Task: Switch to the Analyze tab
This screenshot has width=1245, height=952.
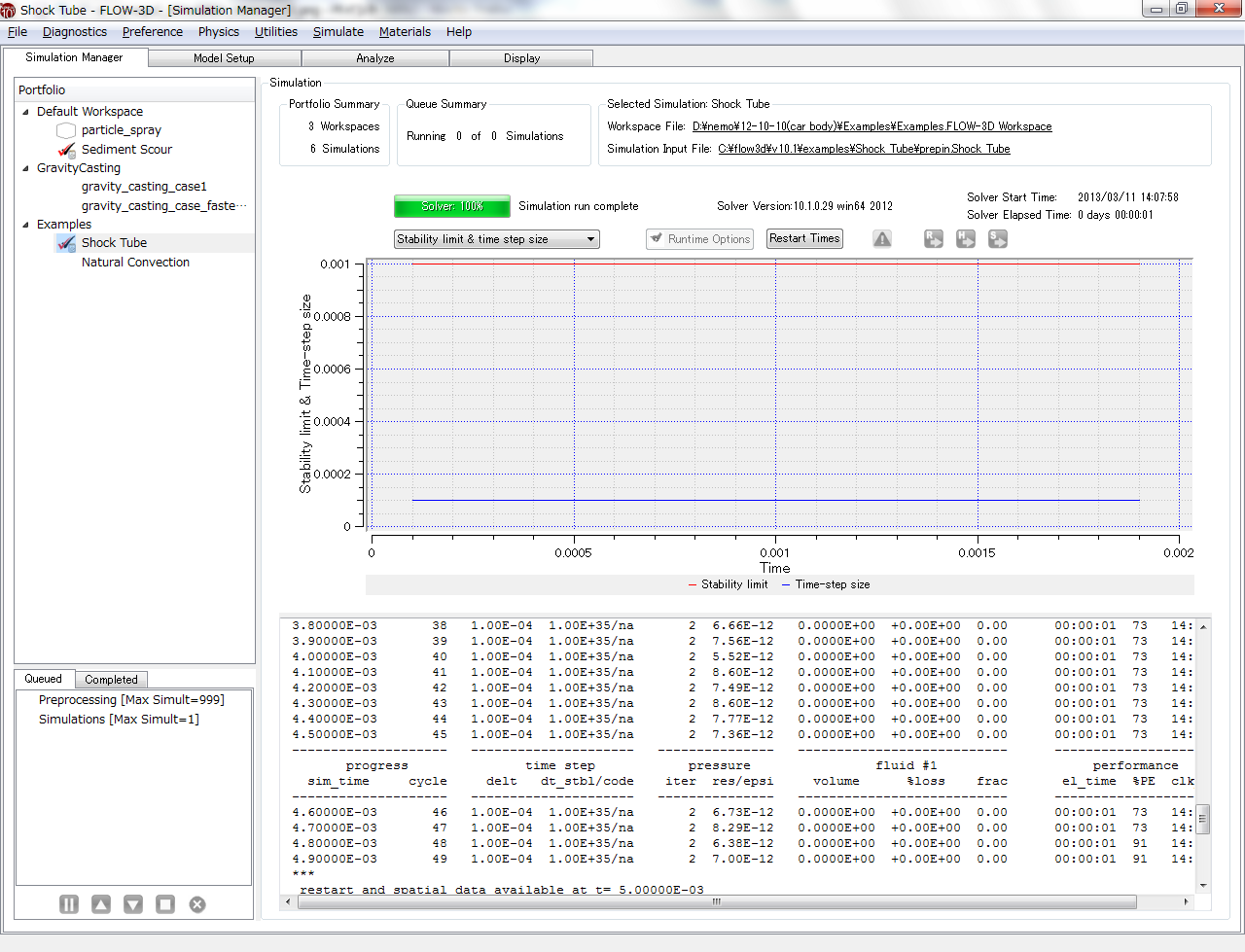Action: [375, 58]
